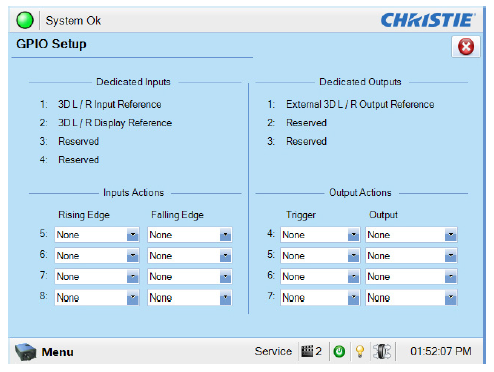Close the GPIO Setup window

coord(466,47)
